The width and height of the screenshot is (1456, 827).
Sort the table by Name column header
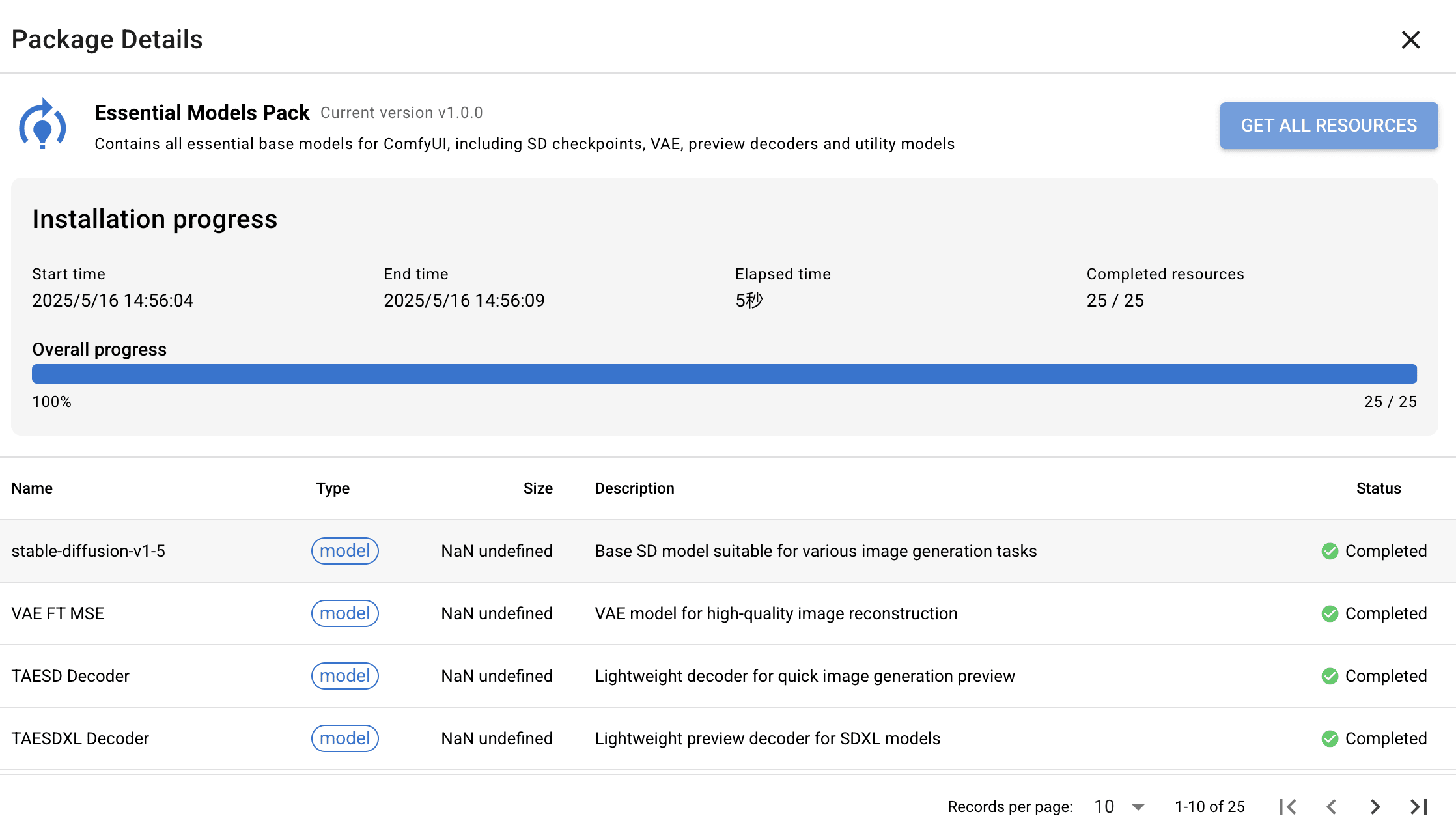[32, 488]
